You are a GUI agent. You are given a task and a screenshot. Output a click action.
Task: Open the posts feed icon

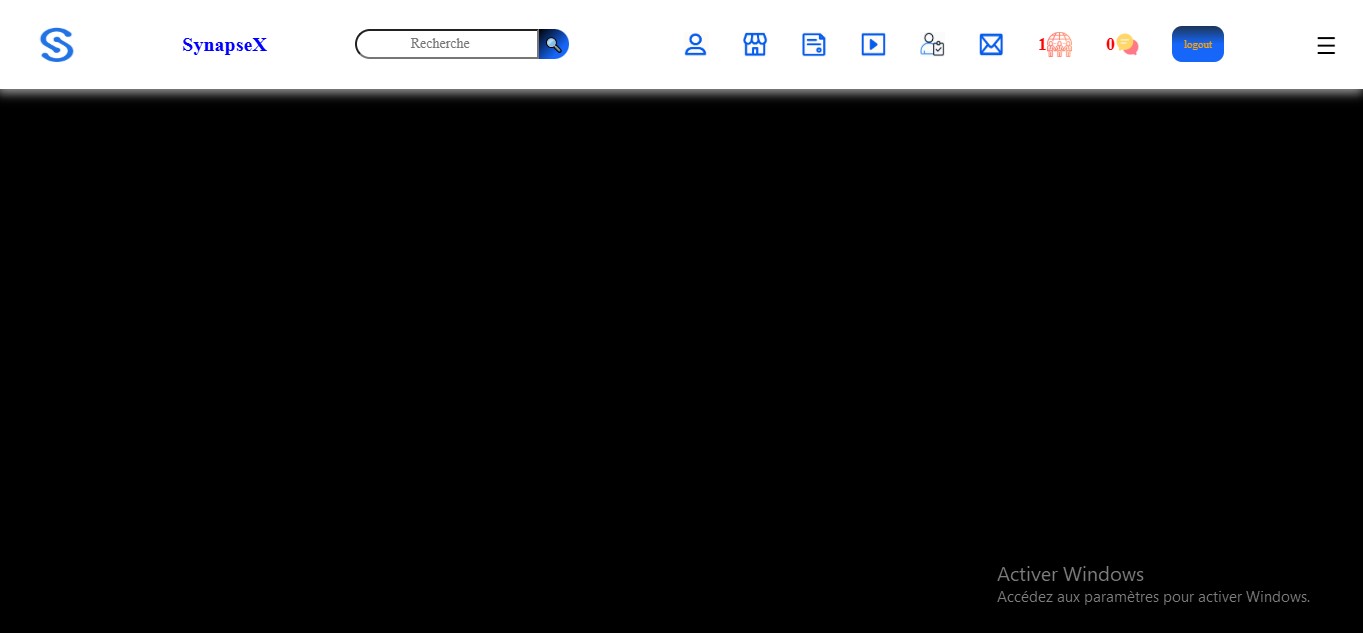click(814, 45)
